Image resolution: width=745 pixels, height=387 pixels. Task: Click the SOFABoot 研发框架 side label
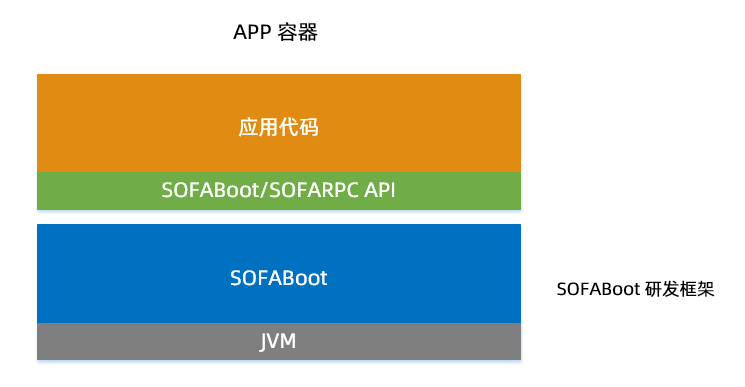tap(635, 289)
